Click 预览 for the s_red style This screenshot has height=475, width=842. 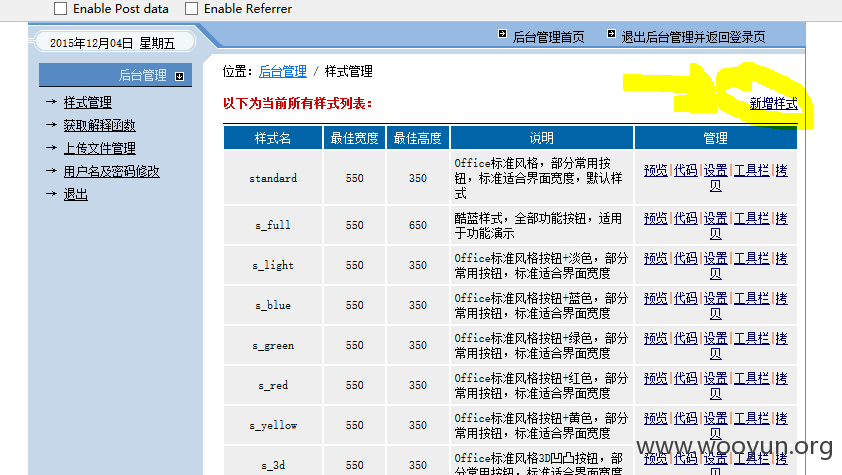[655, 378]
